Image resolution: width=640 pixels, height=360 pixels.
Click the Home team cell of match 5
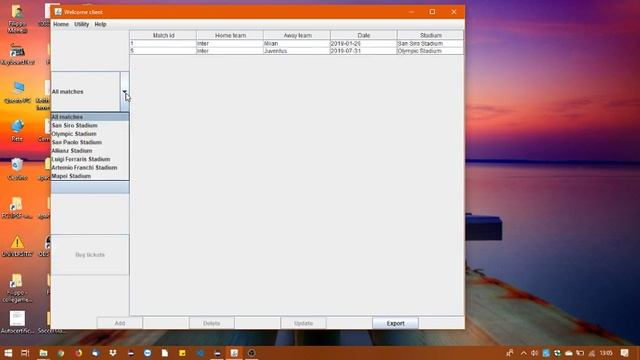click(230, 51)
